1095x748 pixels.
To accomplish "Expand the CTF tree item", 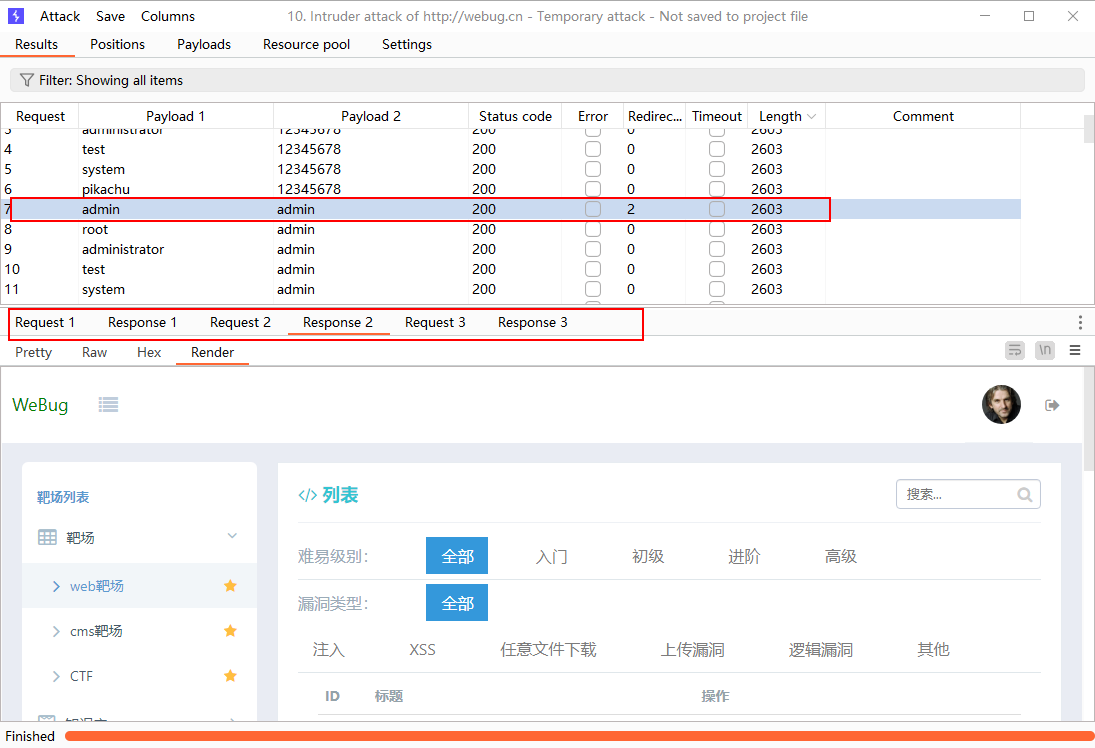I will tap(56, 677).
